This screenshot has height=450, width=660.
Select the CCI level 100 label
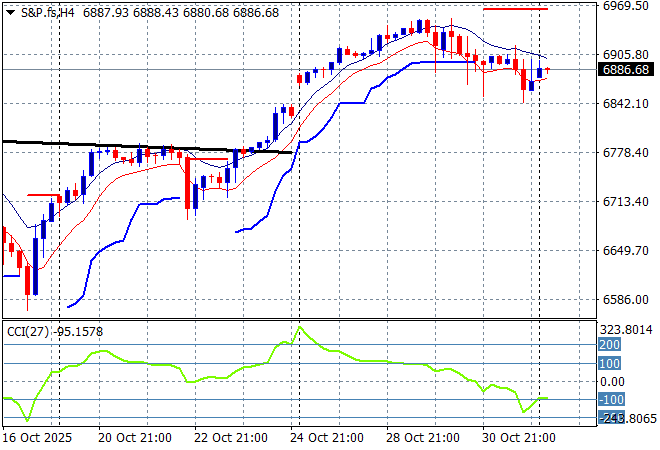coord(609,363)
